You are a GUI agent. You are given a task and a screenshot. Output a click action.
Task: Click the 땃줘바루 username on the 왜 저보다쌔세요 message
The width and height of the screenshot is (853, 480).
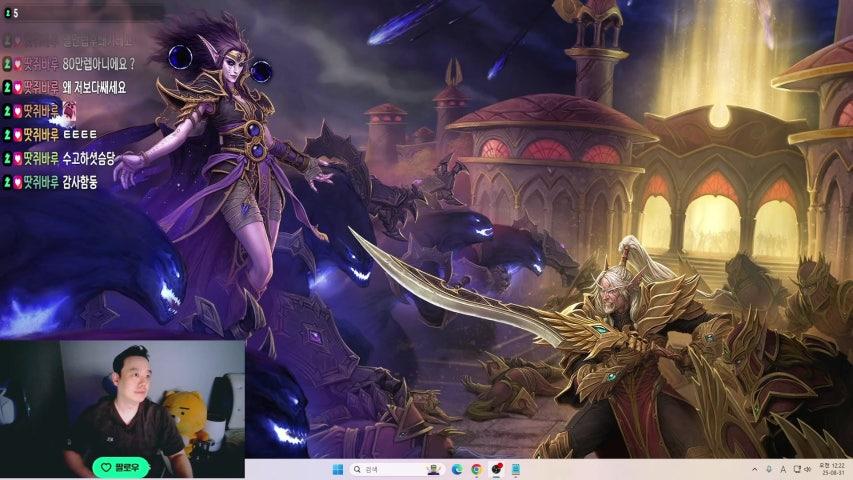[41, 87]
